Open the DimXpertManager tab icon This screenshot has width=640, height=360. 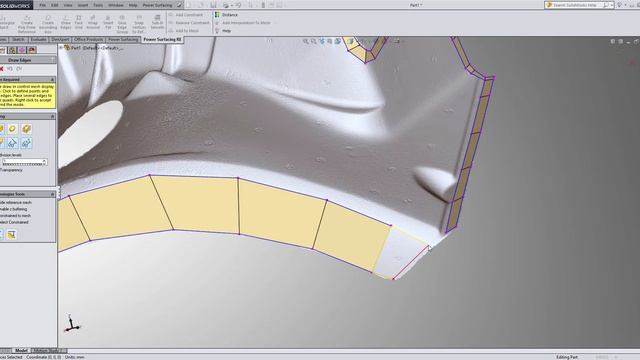[x=22, y=50]
